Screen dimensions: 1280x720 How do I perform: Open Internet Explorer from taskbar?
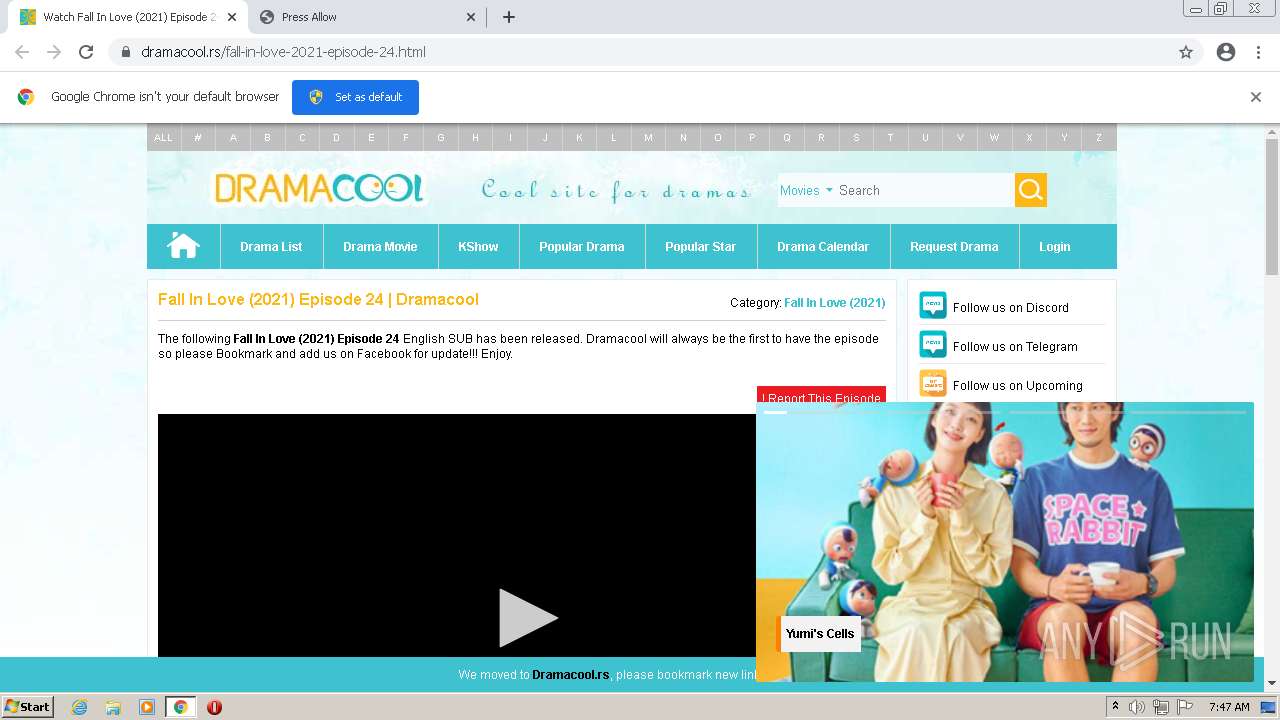coord(80,707)
